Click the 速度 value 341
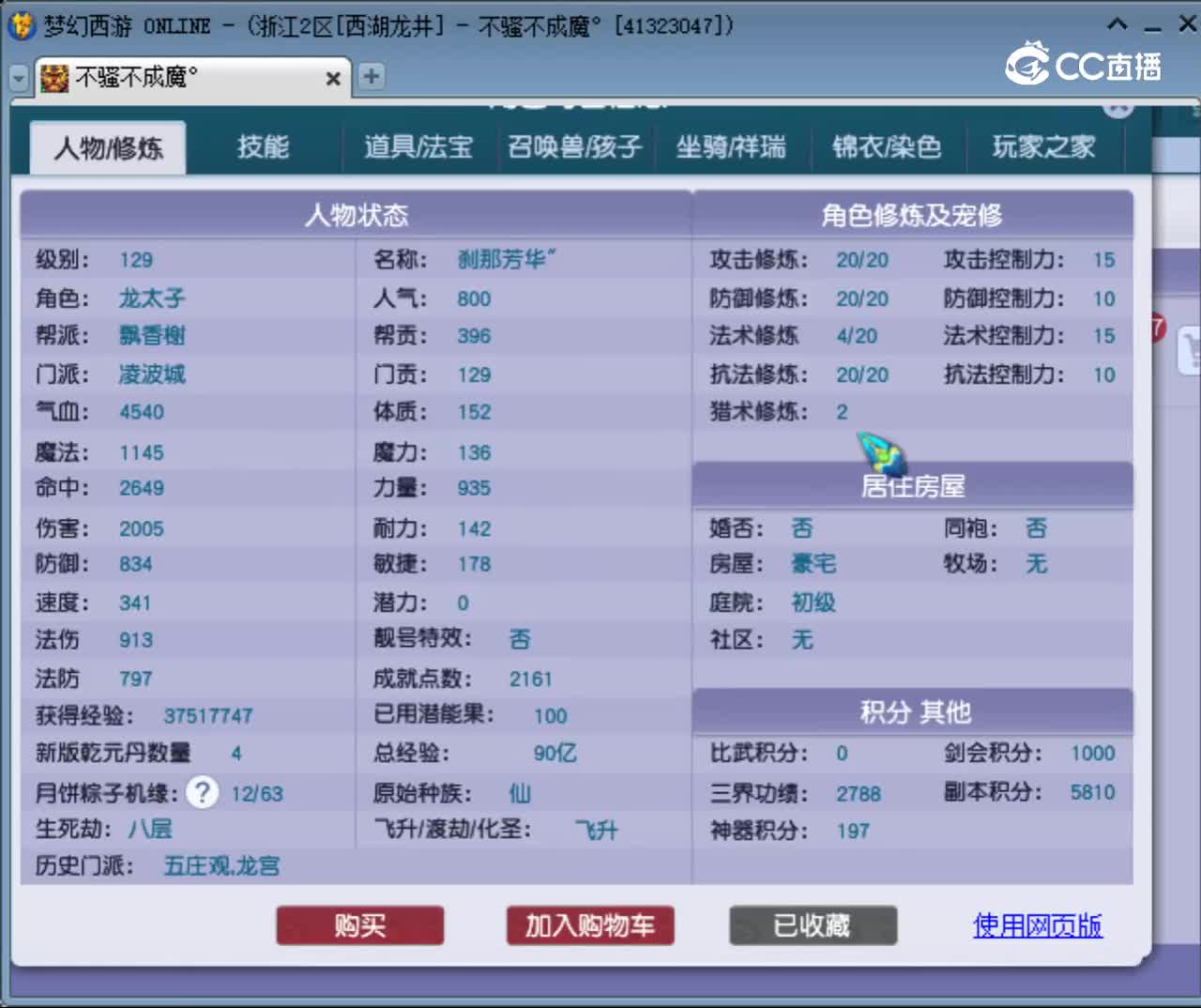Viewport: 1201px width, 1008px height. point(135,603)
